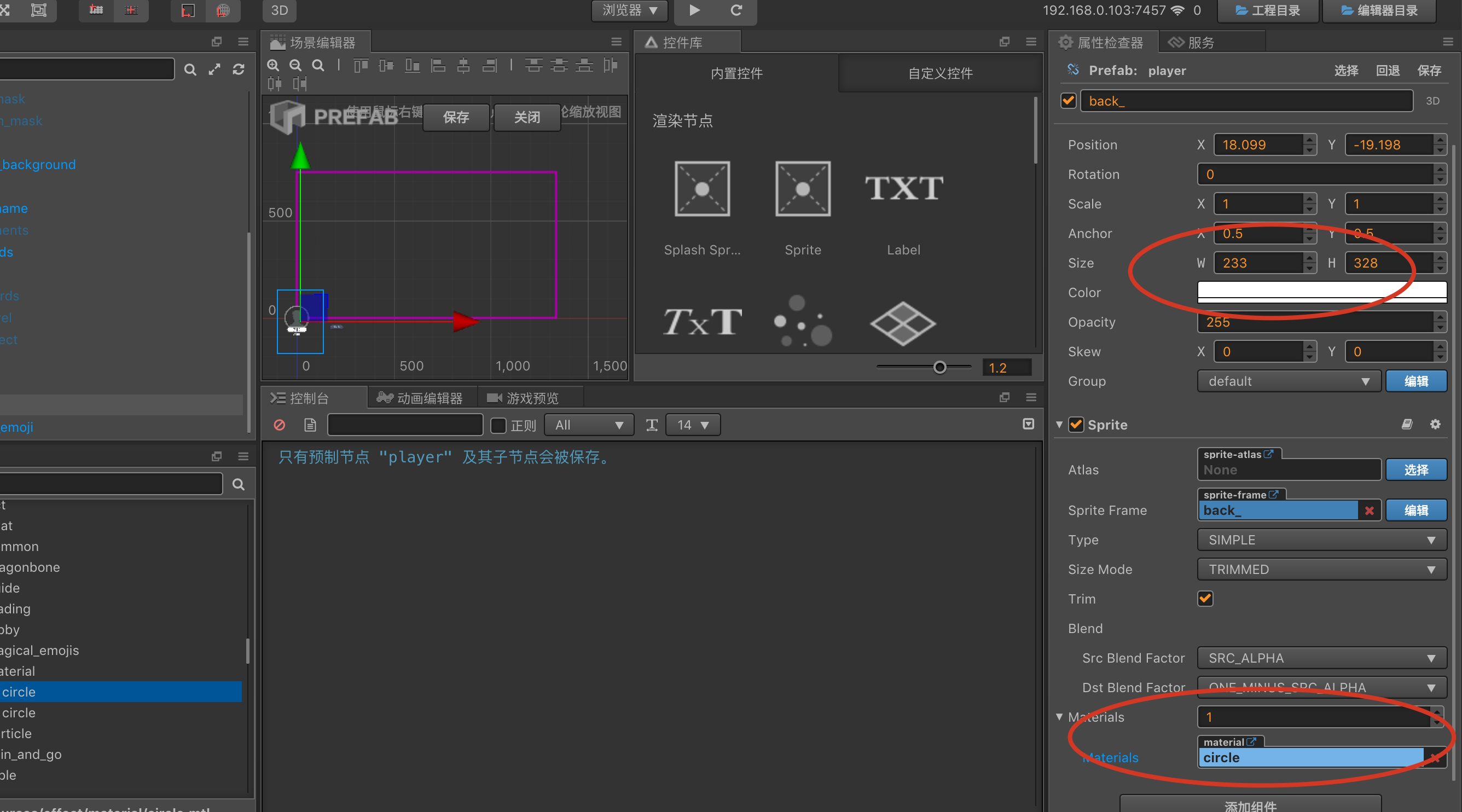1462x812 pixels.
Task: Switch to 自定义控件 tab
Action: [940, 73]
